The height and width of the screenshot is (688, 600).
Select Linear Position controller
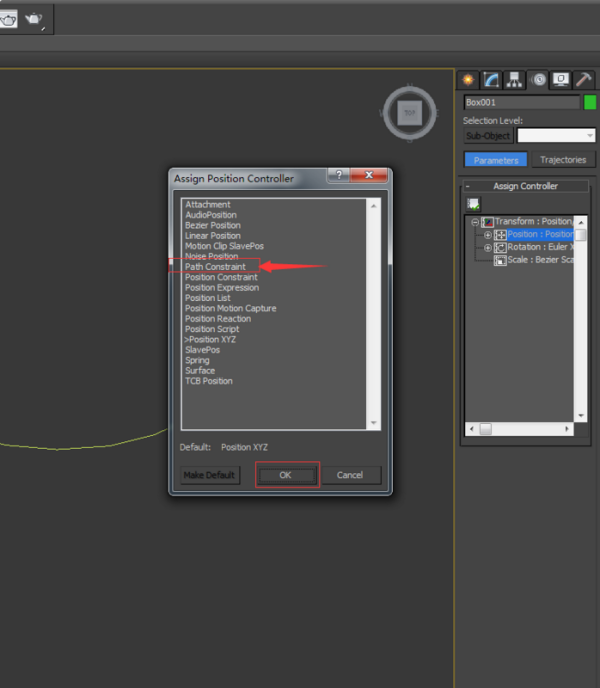click(x=213, y=236)
